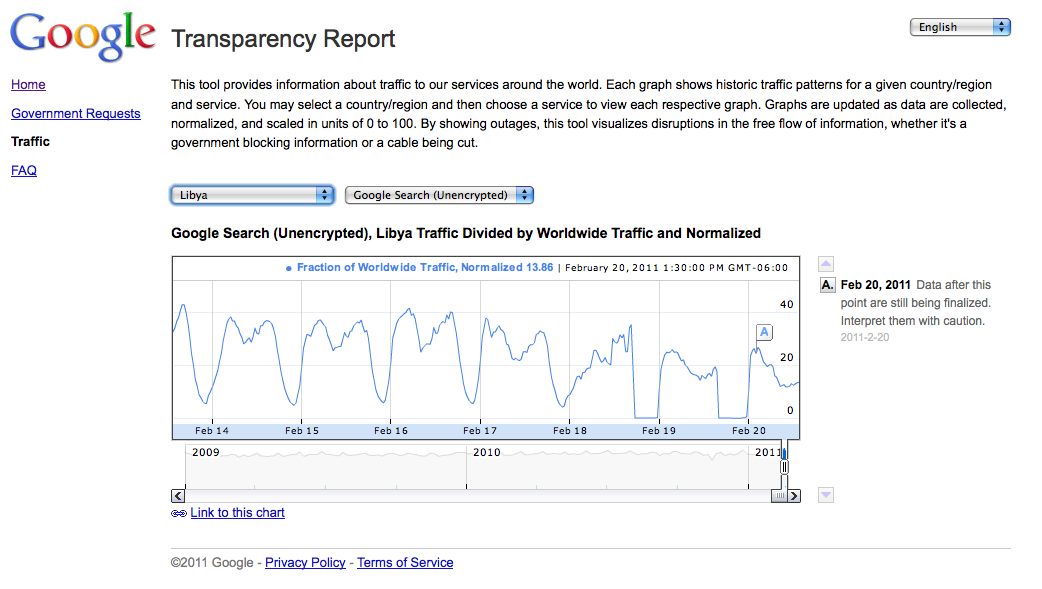Open the Libya country dropdown
The width and height of the screenshot is (1042, 589).
252,195
